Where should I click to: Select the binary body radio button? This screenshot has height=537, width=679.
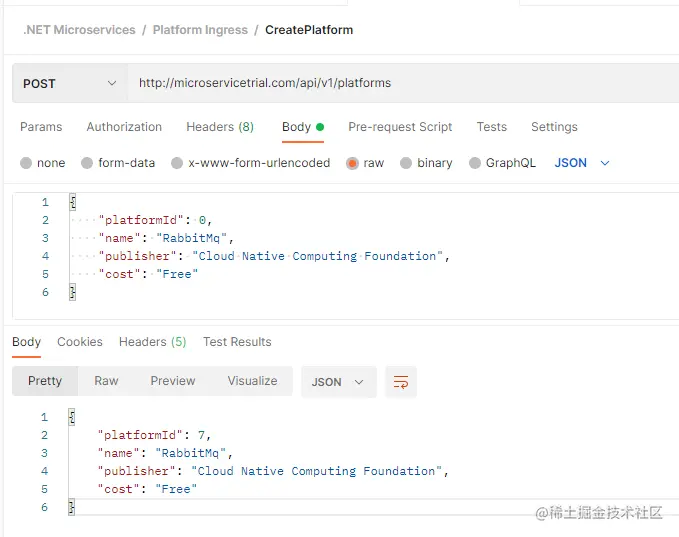click(x=406, y=163)
